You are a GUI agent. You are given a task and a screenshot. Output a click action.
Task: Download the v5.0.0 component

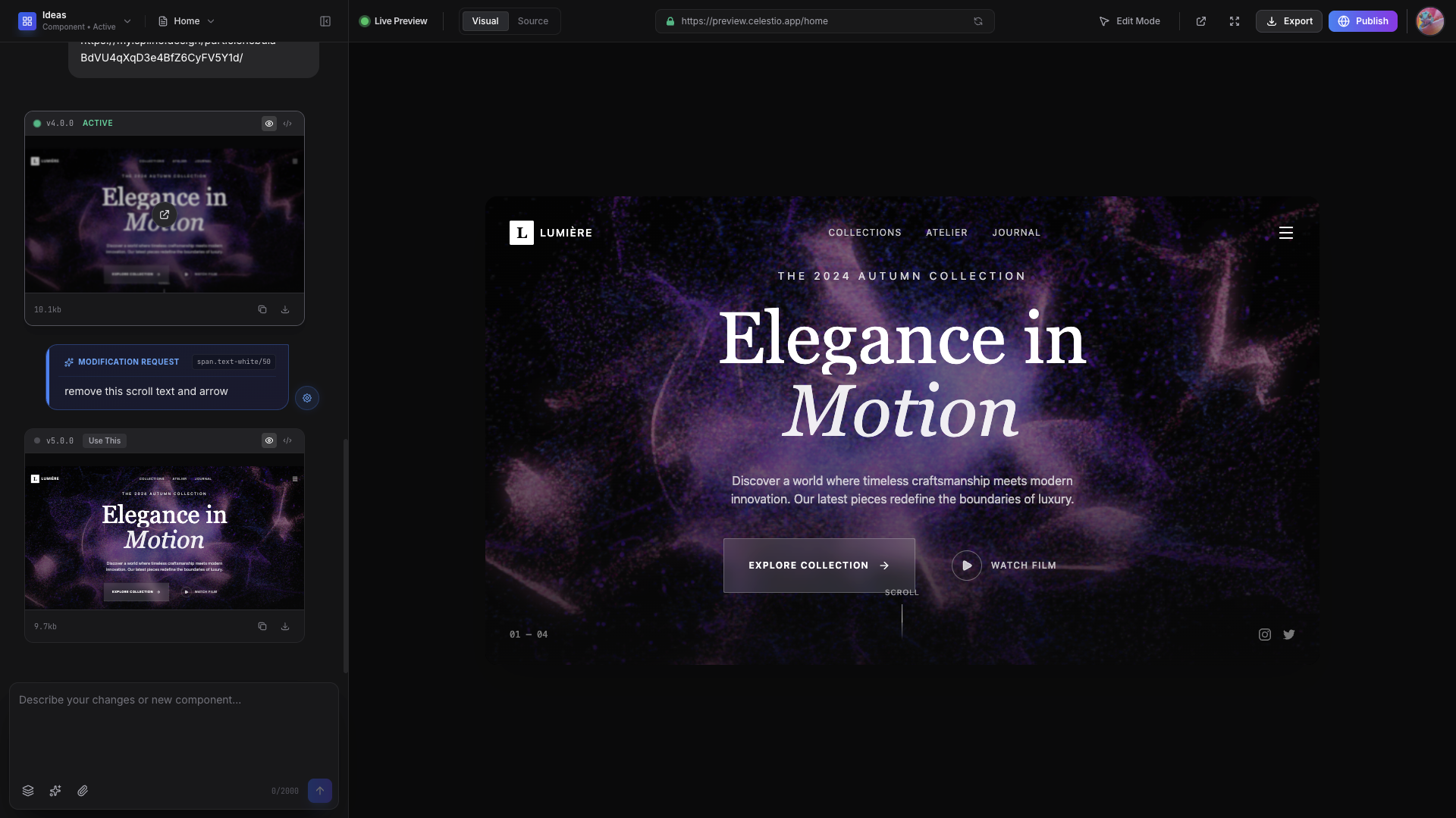[285, 626]
